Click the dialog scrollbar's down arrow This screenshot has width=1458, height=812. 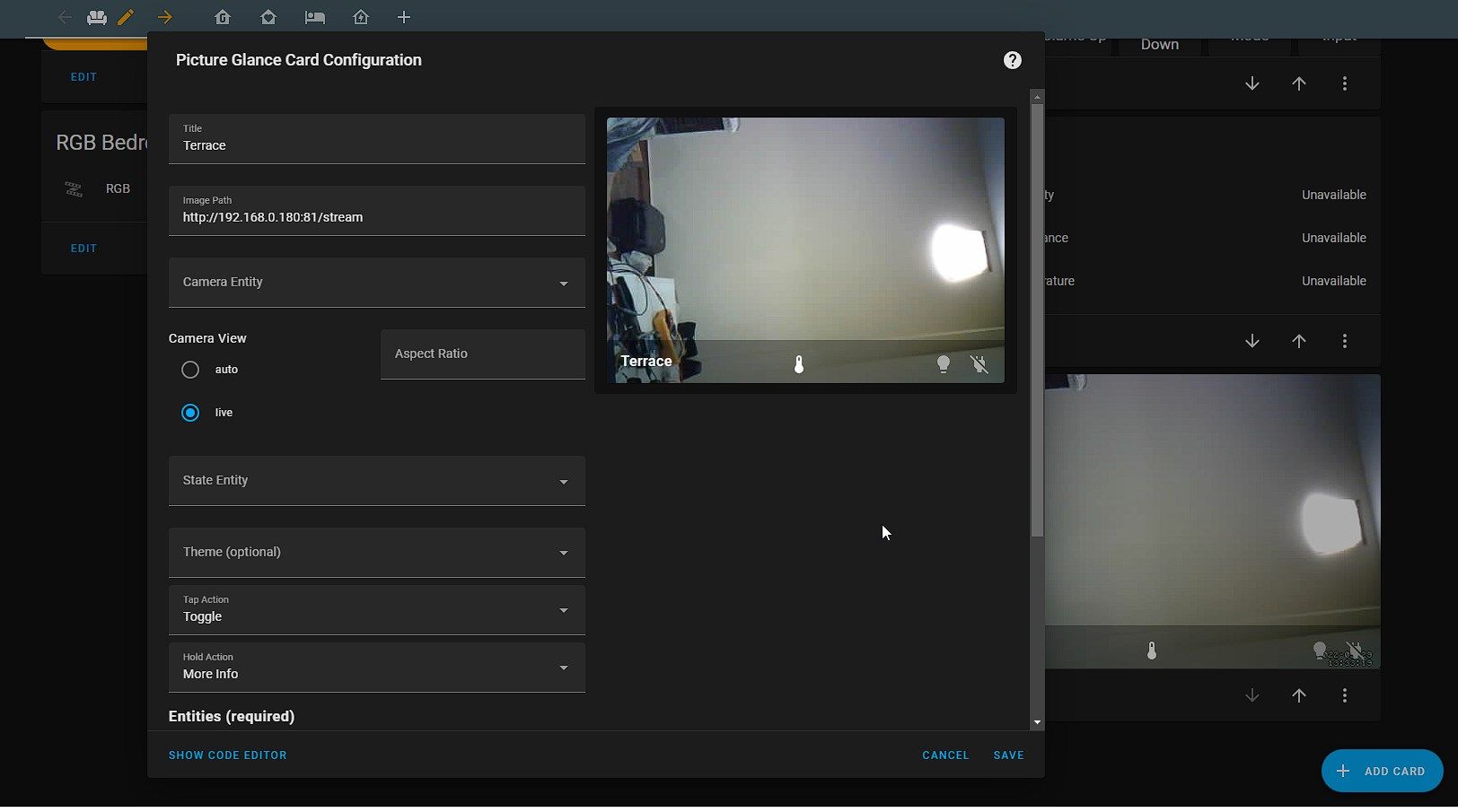coord(1037,722)
